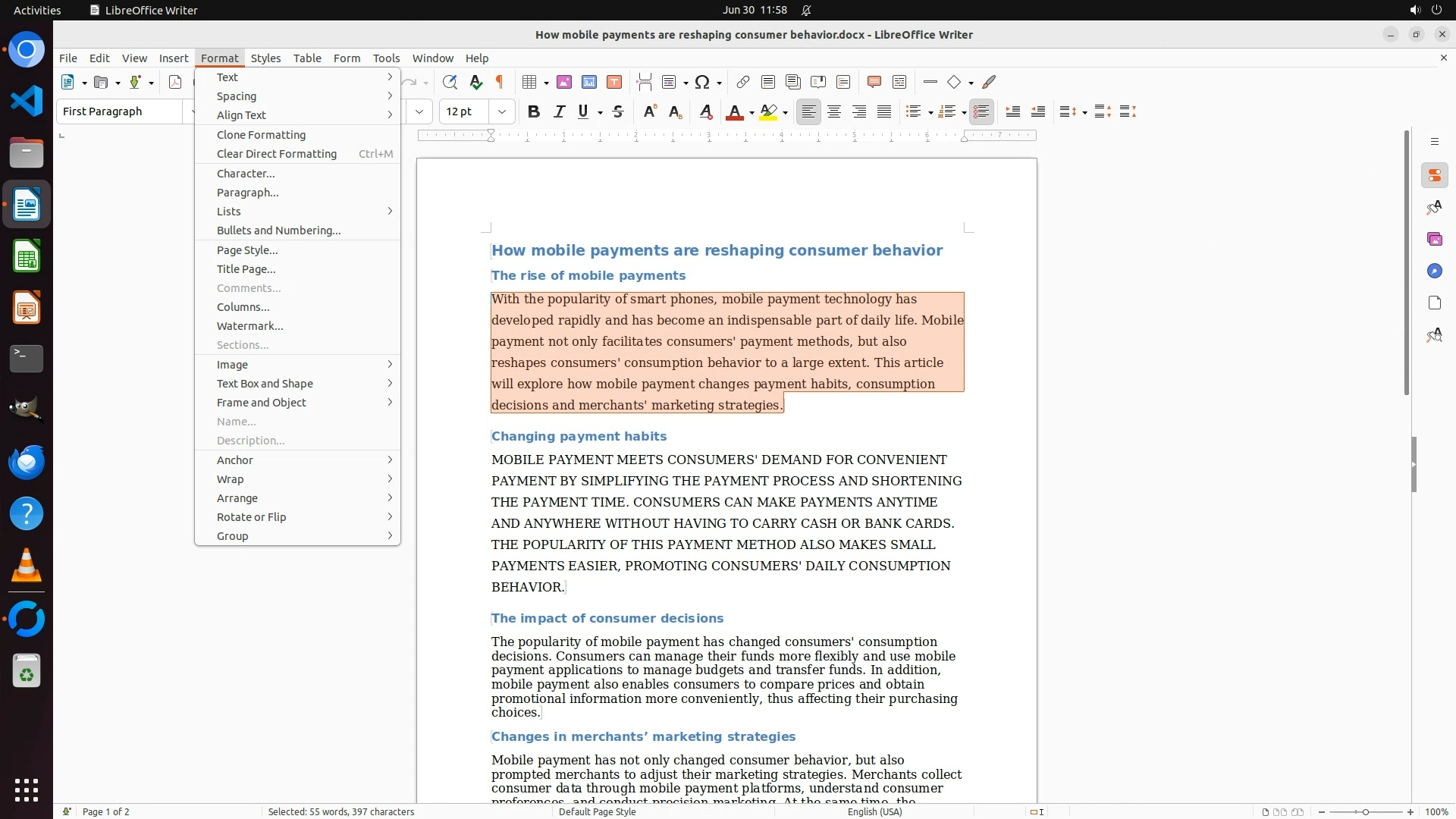Open the Navigator from the sidebar
The height and width of the screenshot is (819, 1456).
tap(1434, 271)
